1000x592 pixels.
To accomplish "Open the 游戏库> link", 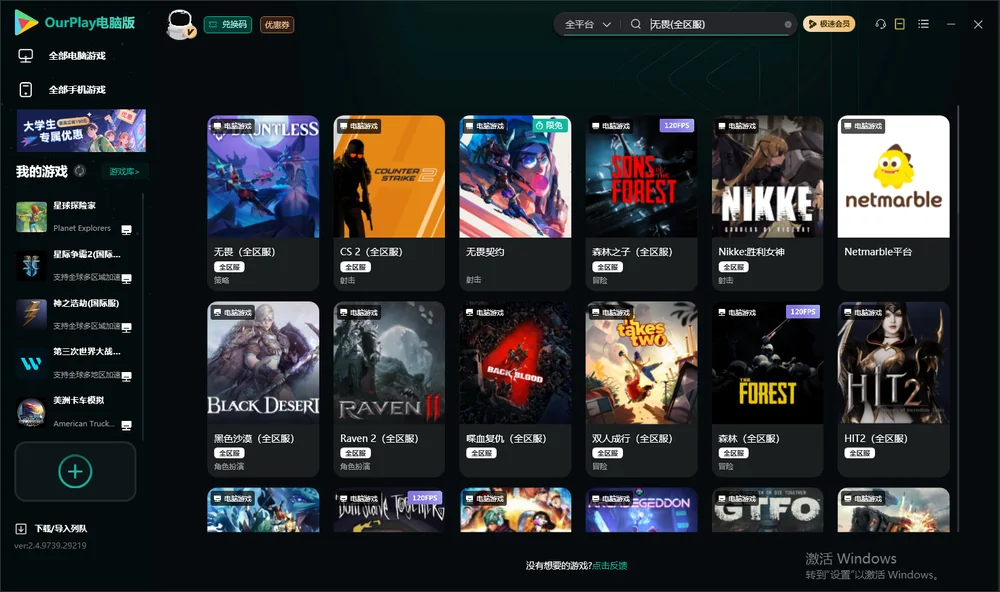I will pyautogui.click(x=124, y=172).
